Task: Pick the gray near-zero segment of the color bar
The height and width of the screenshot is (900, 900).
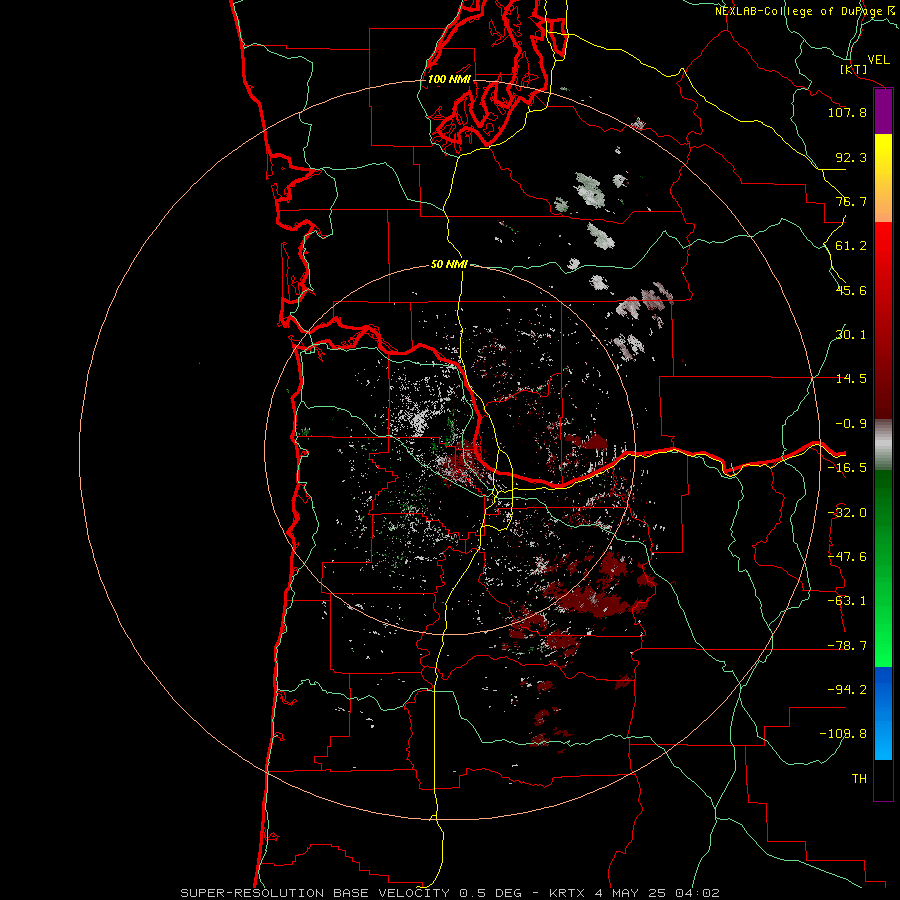Action: click(x=883, y=445)
